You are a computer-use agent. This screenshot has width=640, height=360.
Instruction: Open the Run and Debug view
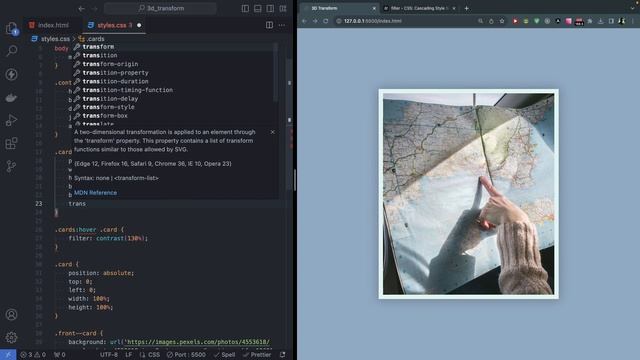(11, 120)
